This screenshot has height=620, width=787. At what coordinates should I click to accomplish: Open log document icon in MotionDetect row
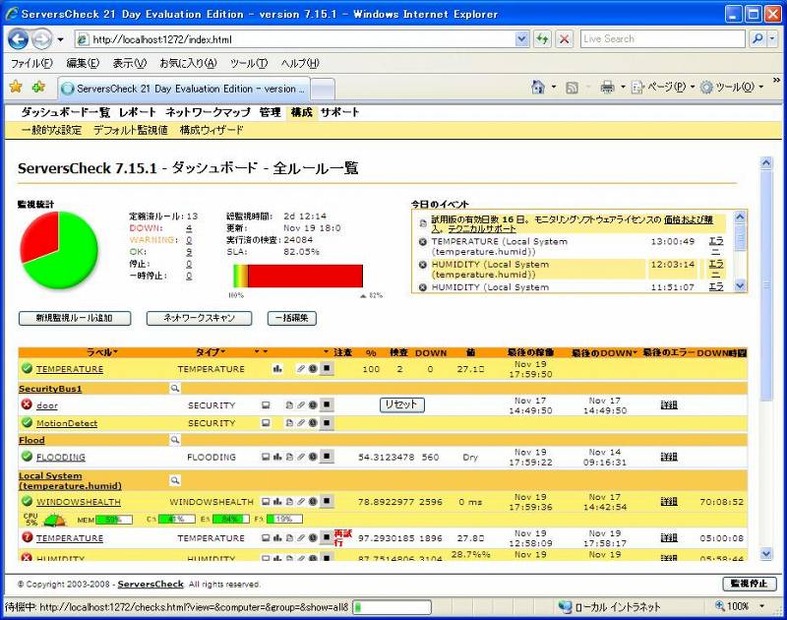289,423
